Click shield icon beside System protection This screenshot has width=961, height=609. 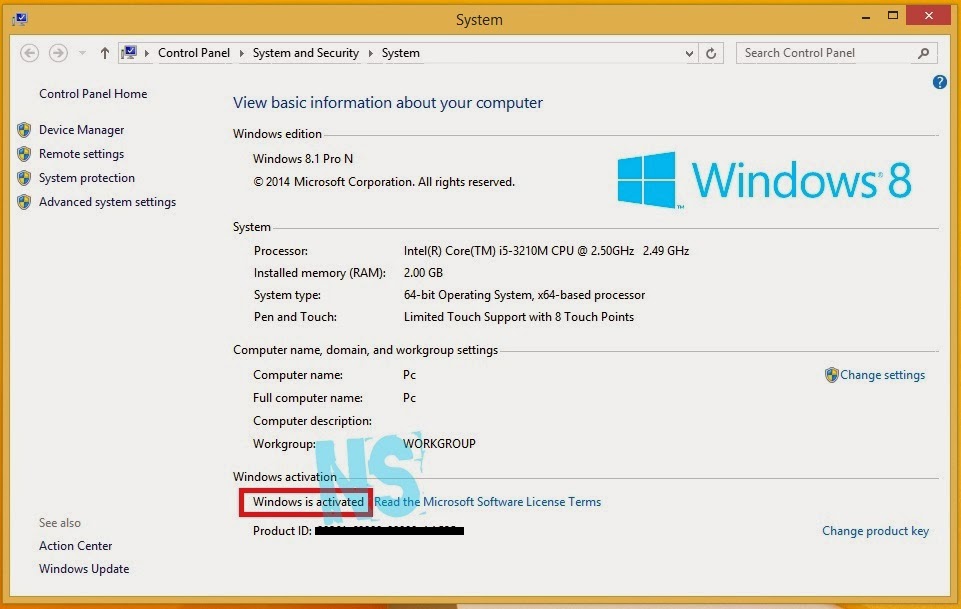click(24, 178)
